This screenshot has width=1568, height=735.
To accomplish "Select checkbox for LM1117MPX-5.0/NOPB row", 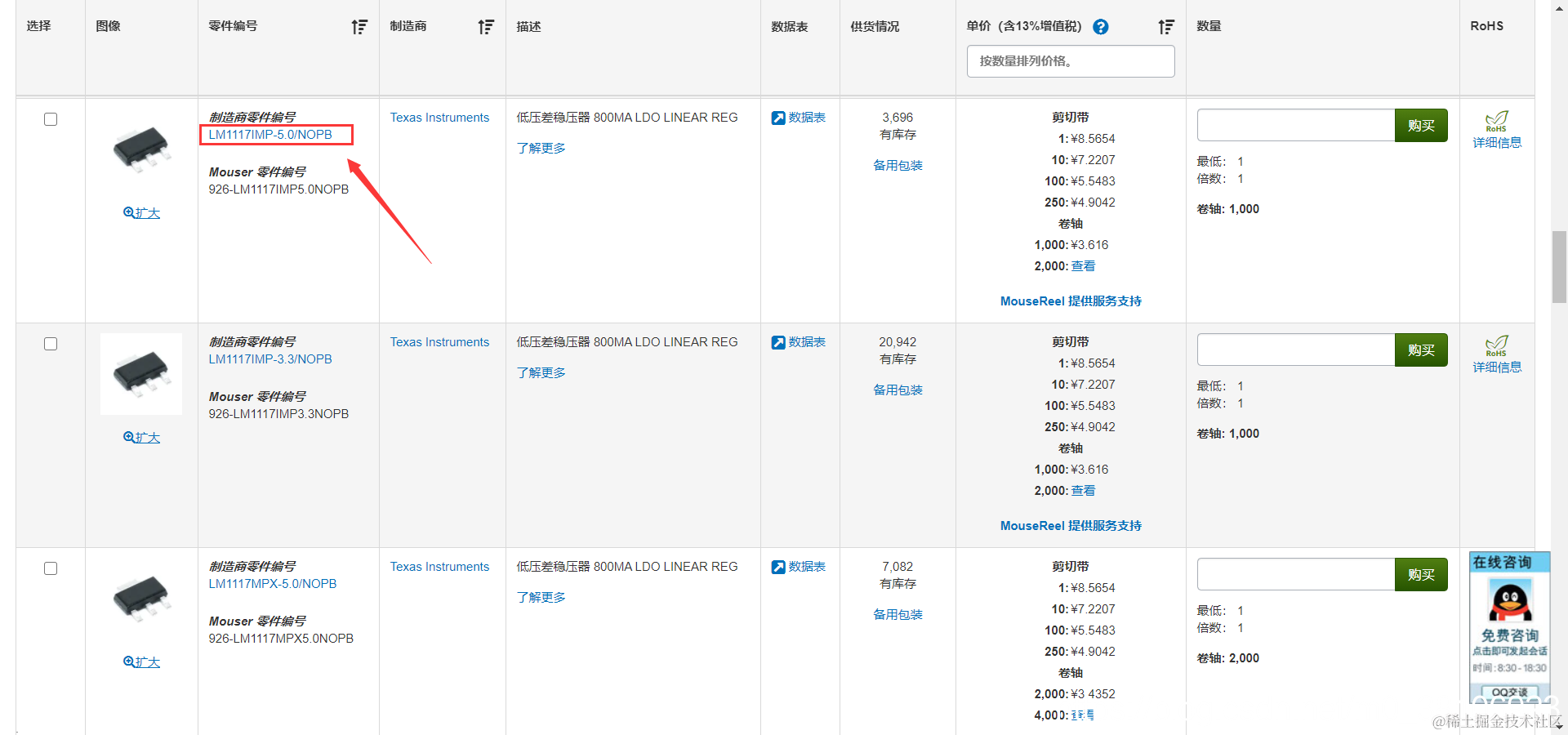I will [x=51, y=568].
